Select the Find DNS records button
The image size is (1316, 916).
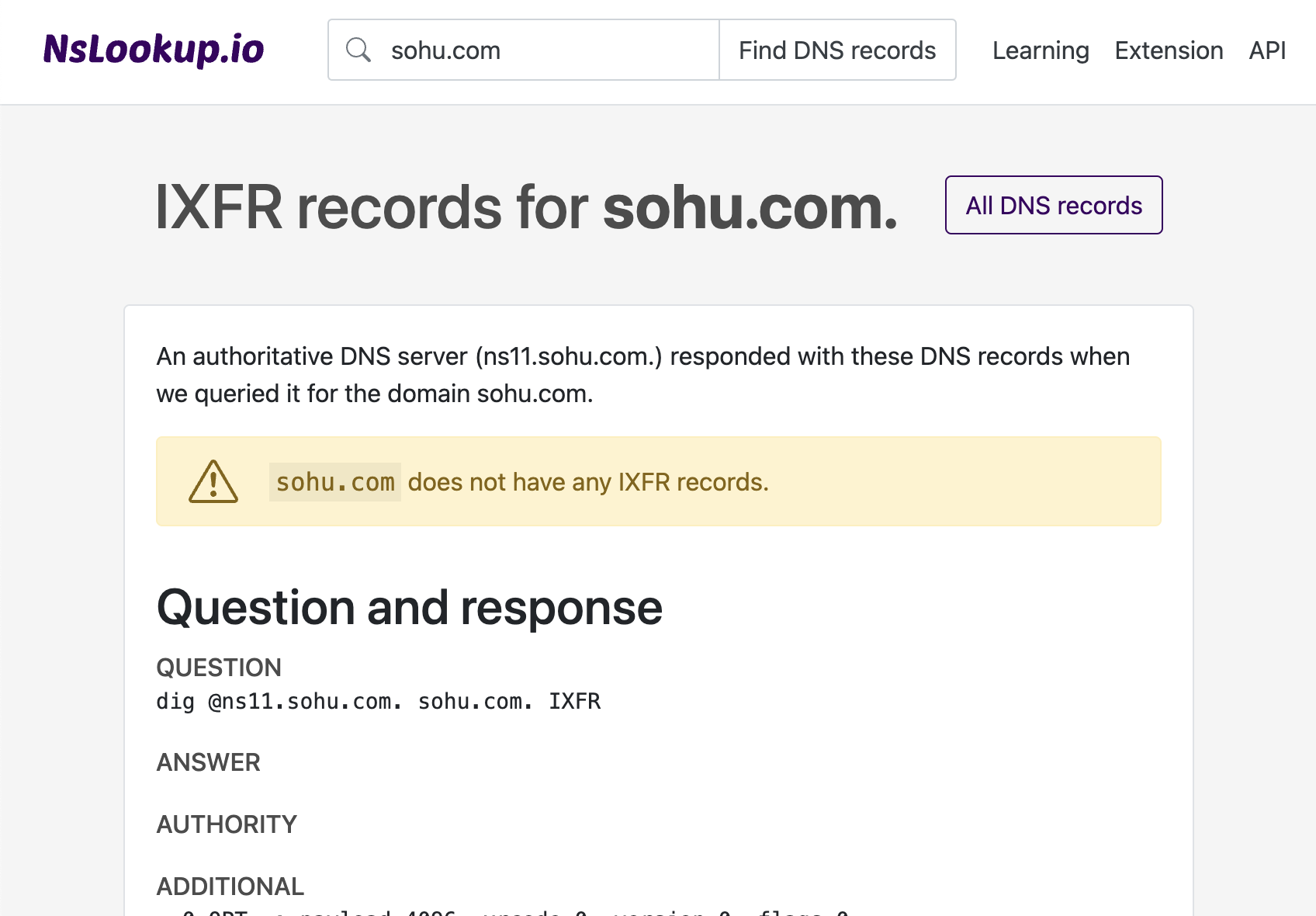(837, 49)
